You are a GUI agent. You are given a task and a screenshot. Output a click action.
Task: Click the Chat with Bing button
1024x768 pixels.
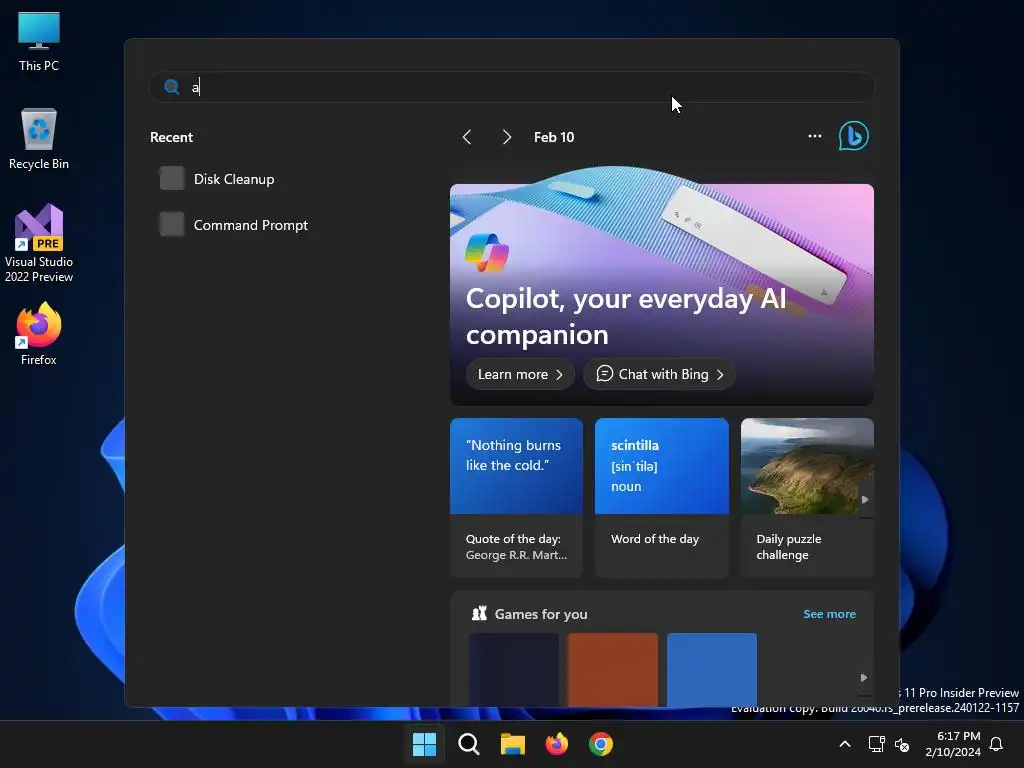tap(660, 374)
